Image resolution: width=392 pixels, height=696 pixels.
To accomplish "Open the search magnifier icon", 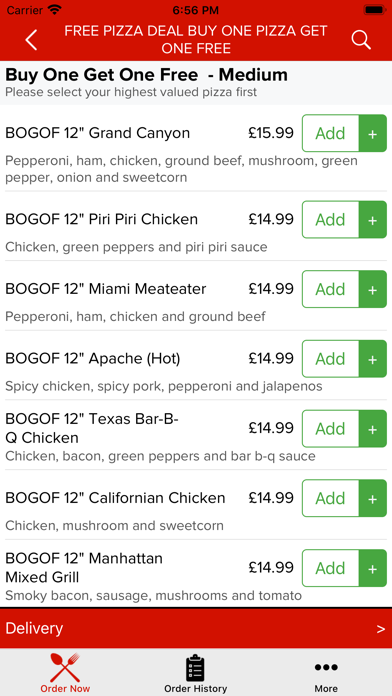I will [x=361, y=40].
